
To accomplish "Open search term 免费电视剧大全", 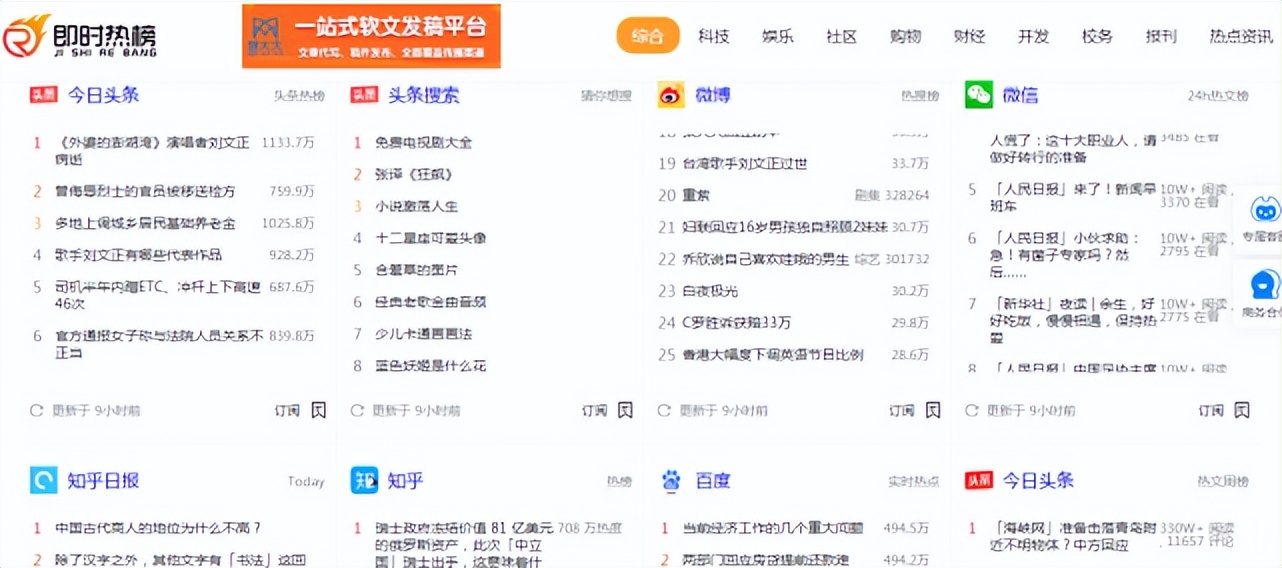I will click(424, 143).
